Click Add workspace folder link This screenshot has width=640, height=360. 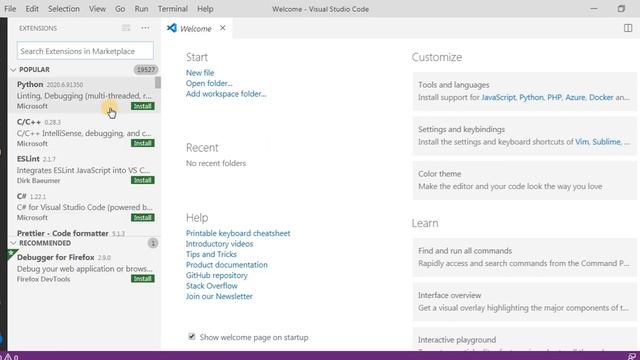pyautogui.click(x=226, y=94)
